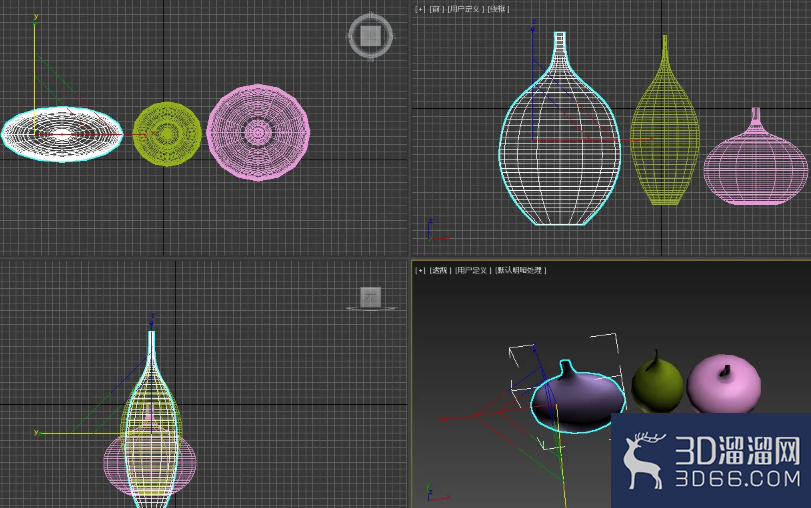Select white ellipse object in top viewport

click(62, 134)
